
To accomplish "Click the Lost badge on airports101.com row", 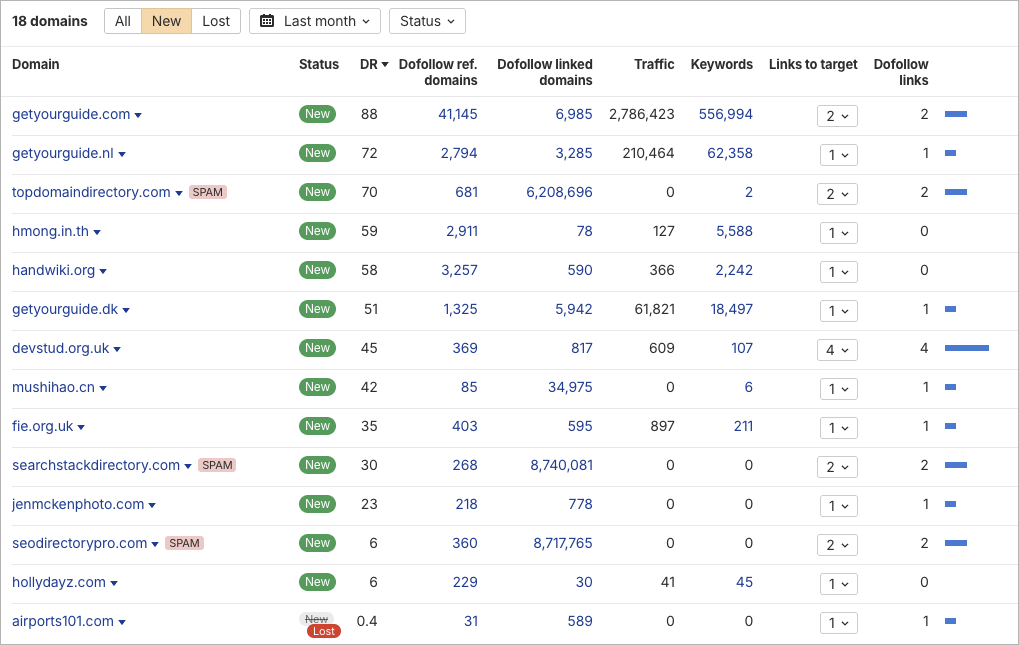I will coord(323,631).
